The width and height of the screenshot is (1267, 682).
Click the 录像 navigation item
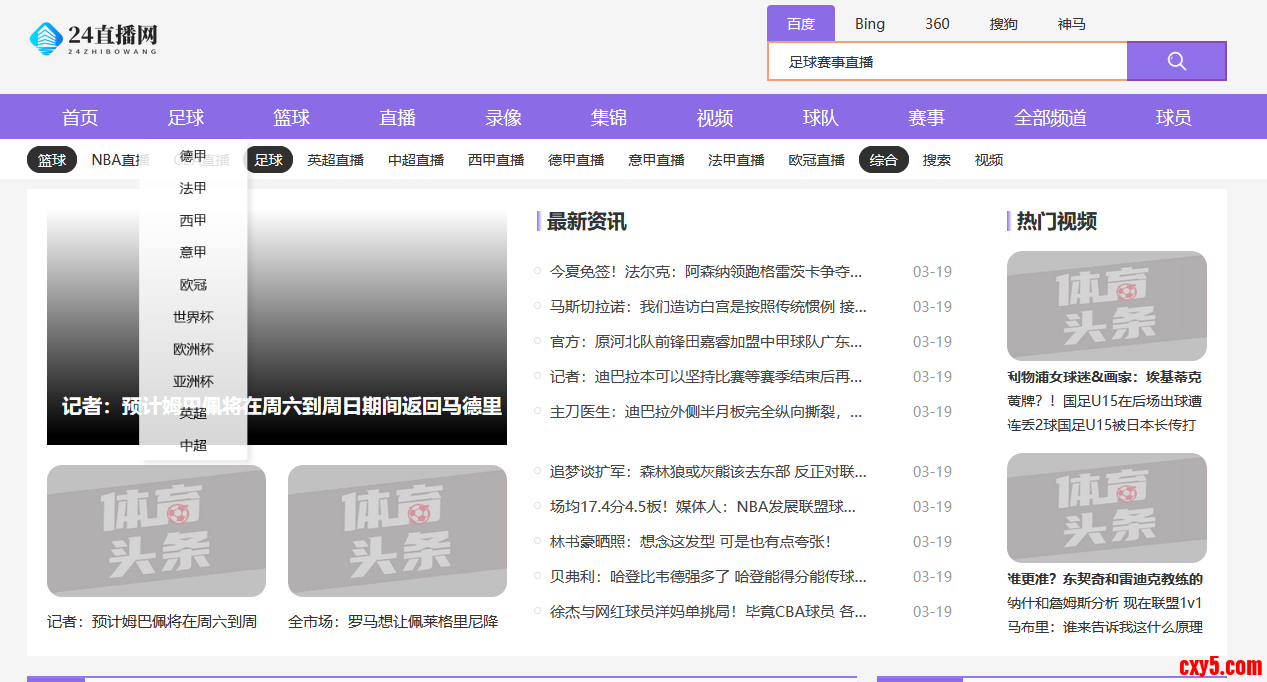point(503,117)
